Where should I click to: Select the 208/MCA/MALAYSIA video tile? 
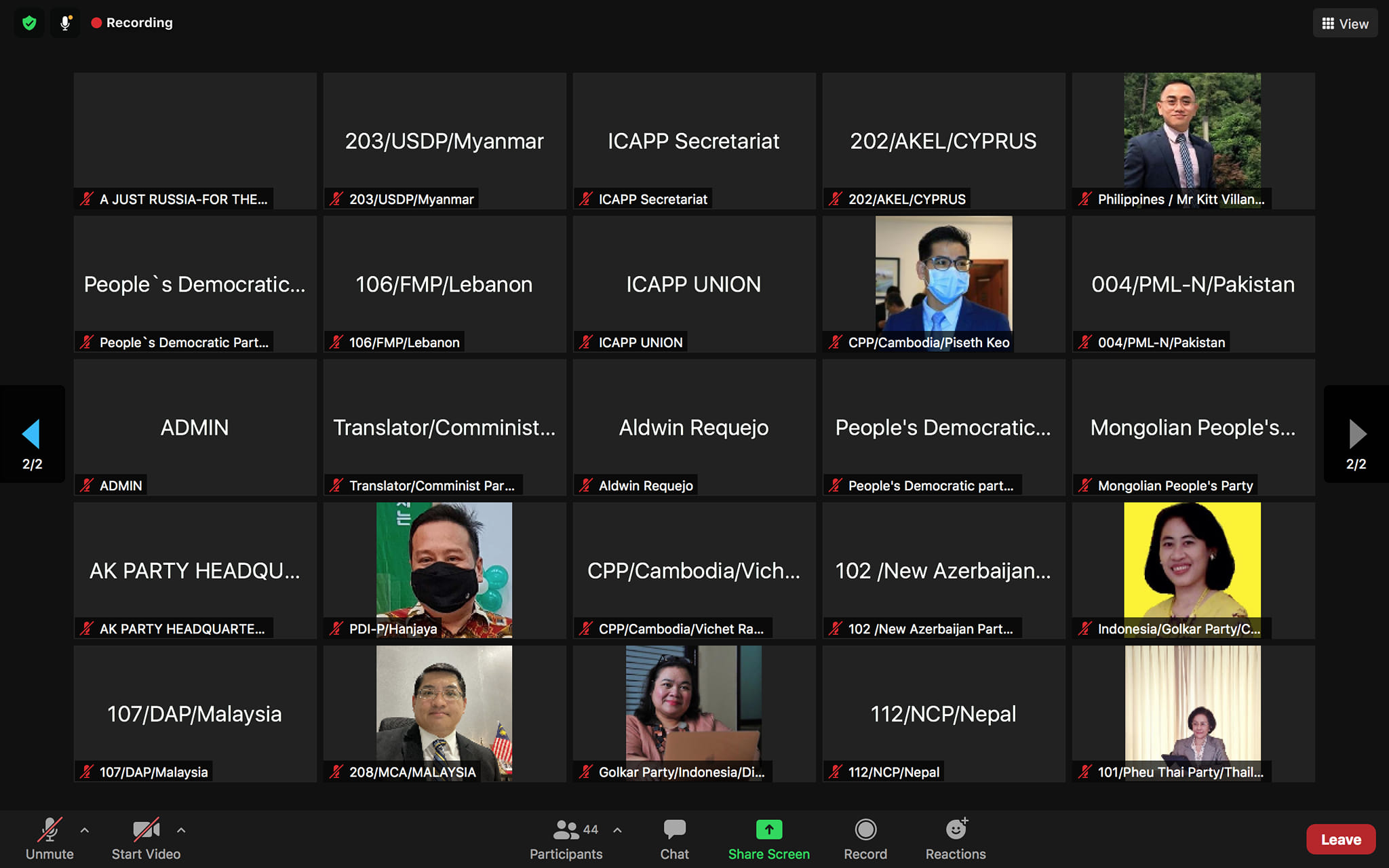coord(445,713)
